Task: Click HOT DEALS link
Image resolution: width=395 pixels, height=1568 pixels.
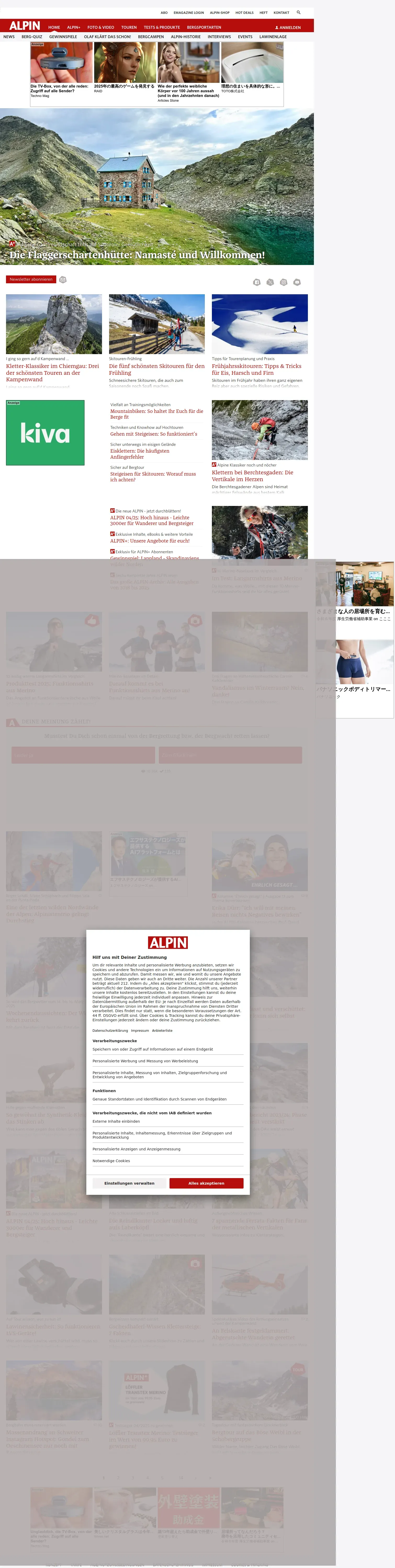Action: pyautogui.click(x=244, y=12)
